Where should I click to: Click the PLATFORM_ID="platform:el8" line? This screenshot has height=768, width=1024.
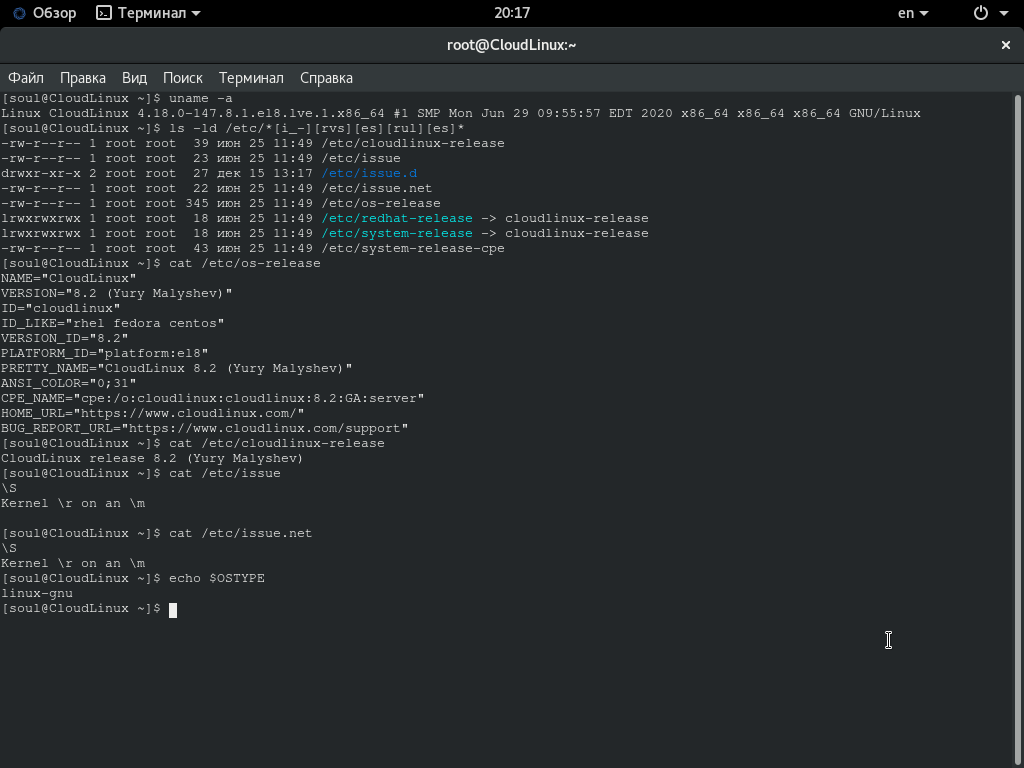point(104,353)
